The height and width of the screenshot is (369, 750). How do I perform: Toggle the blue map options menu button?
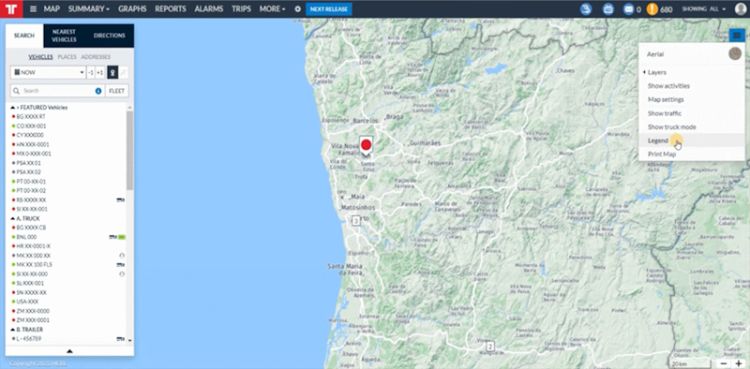coord(737,35)
